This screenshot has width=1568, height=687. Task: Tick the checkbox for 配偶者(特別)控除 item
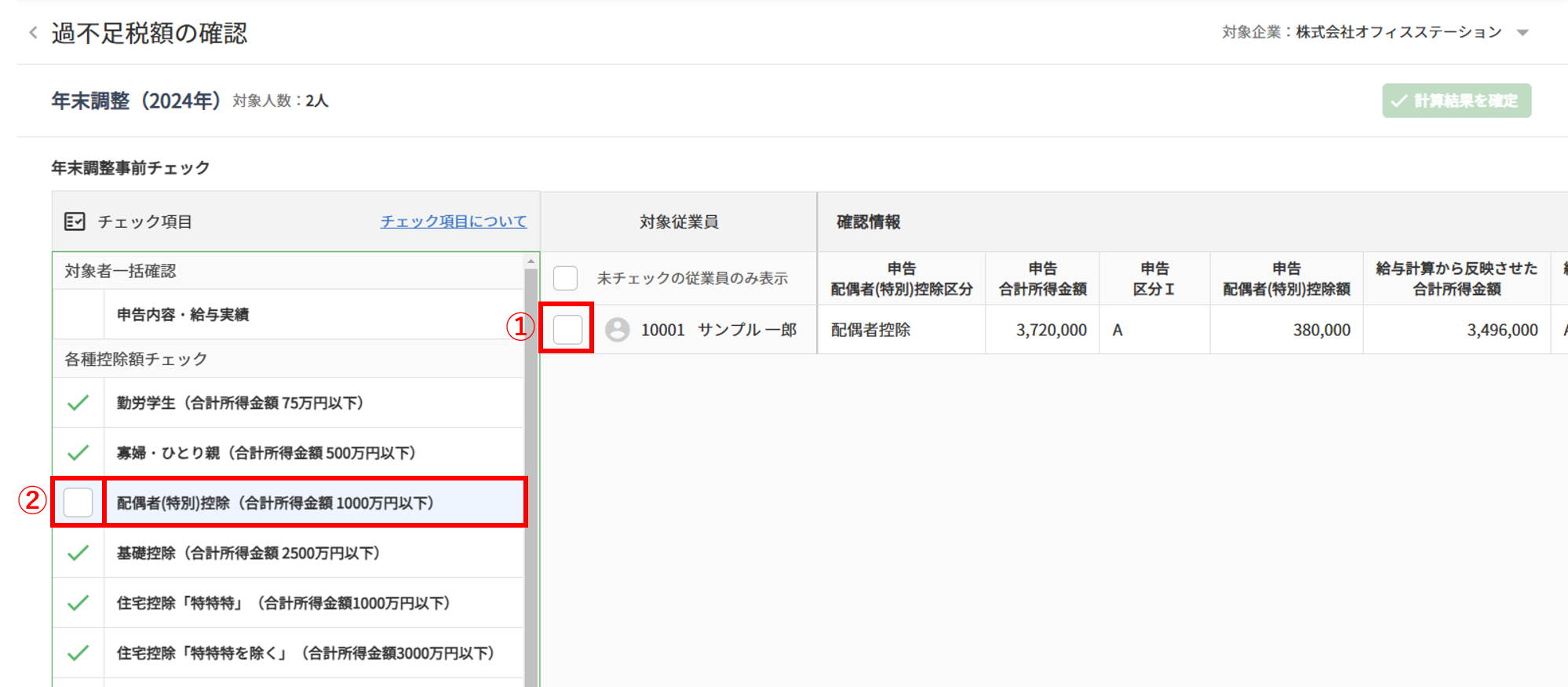coord(78,502)
